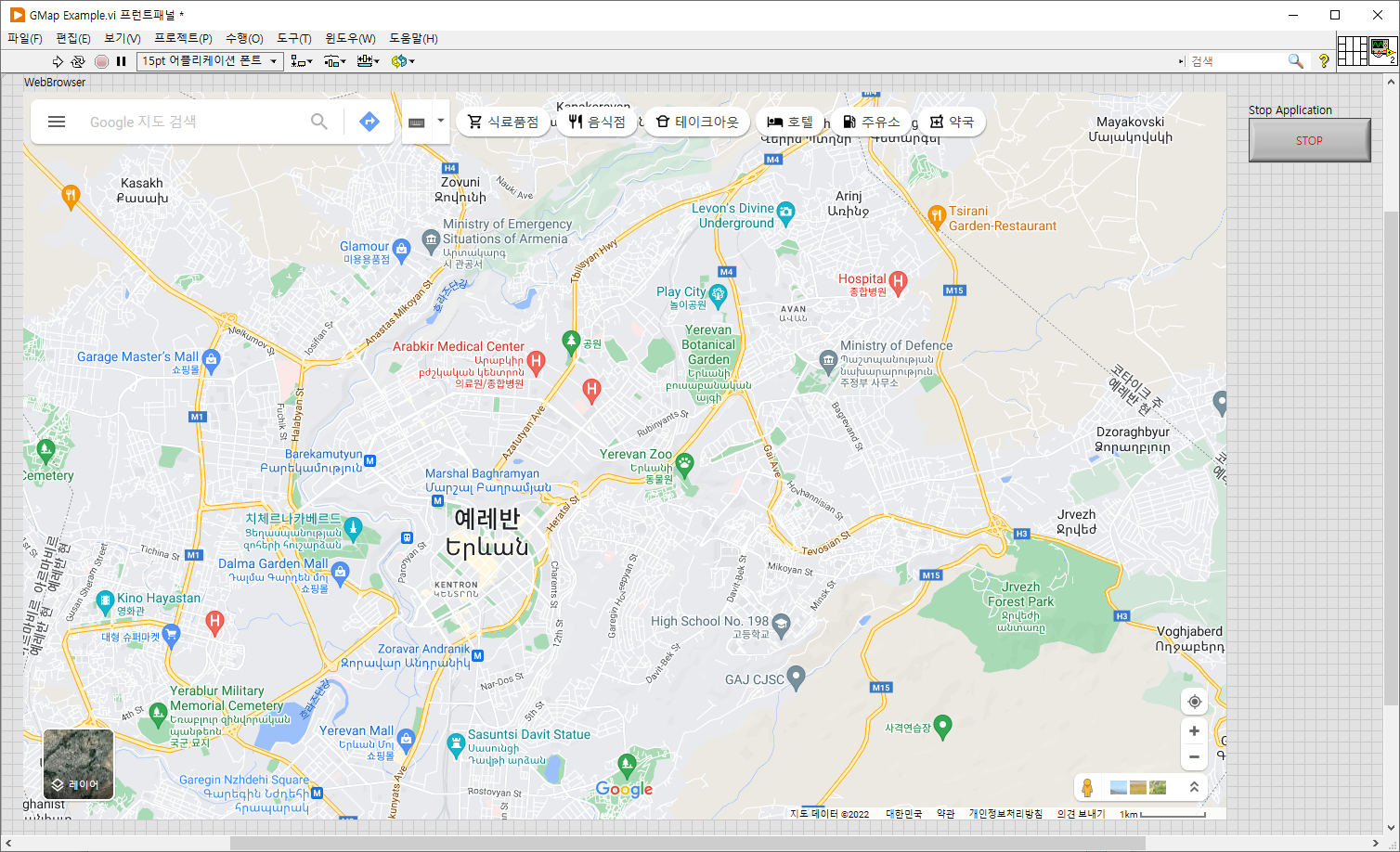Click the VI connector pane icon
Viewport: 1400px width, 852px height.
(1353, 50)
